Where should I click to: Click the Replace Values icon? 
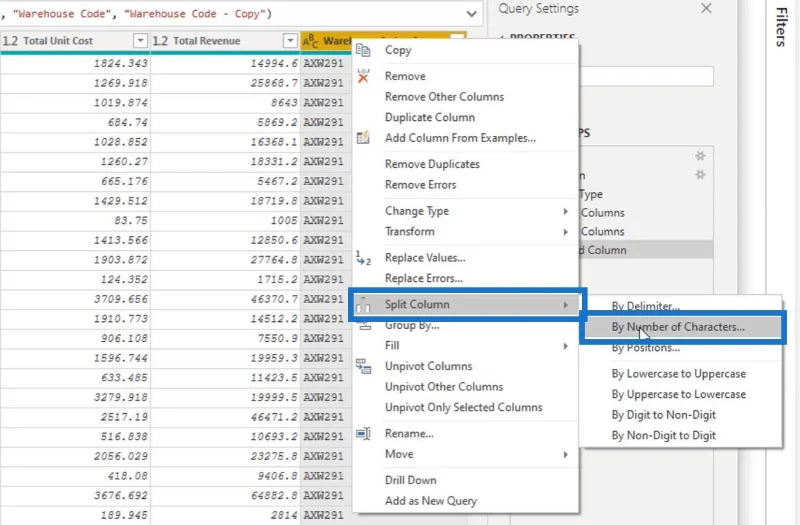tap(363, 258)
